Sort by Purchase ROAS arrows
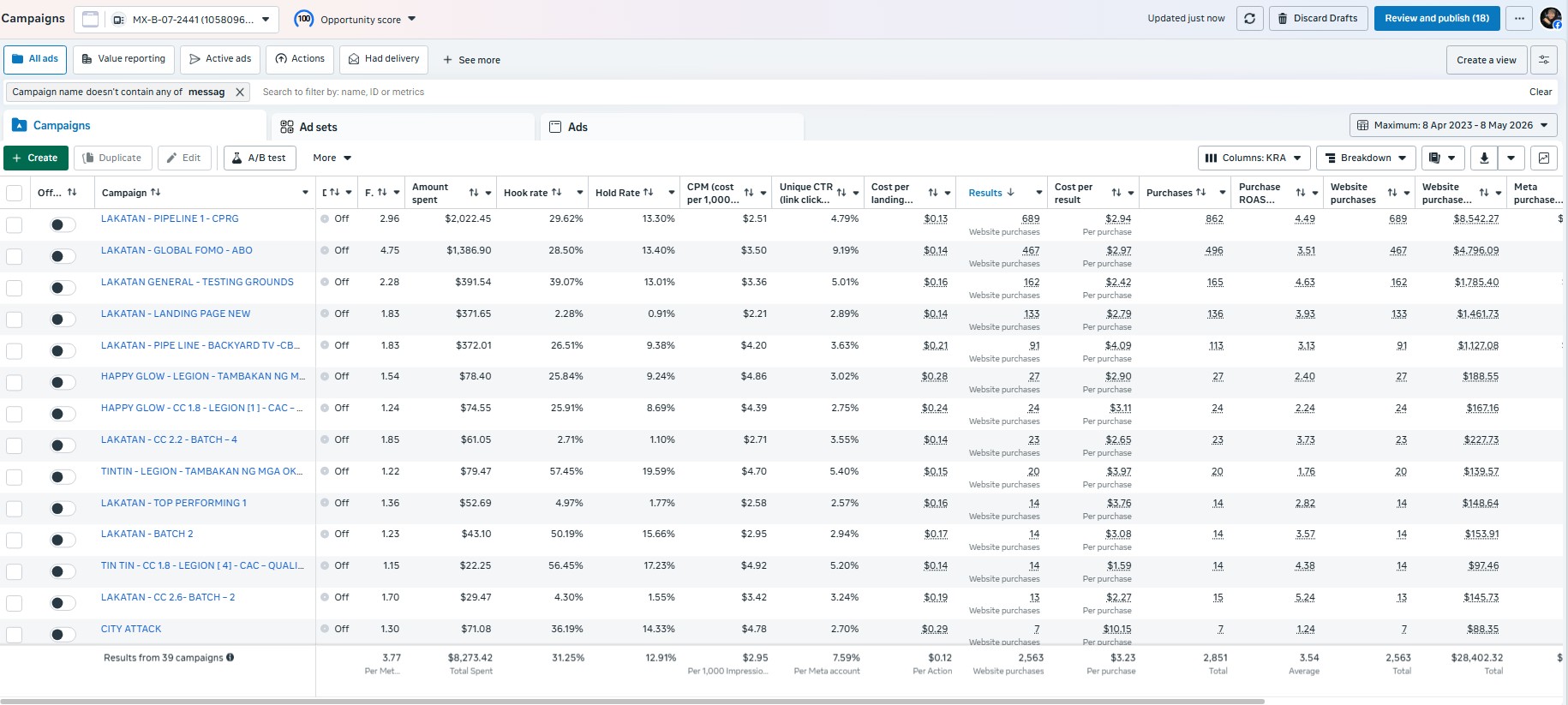The height and width of the screenshot is (705, 1568). pyautogui.click(x=1301, y=193)
